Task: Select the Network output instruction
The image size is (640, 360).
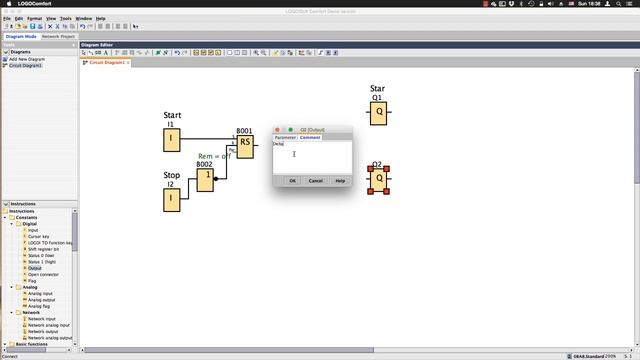Action: click(43, 332)
